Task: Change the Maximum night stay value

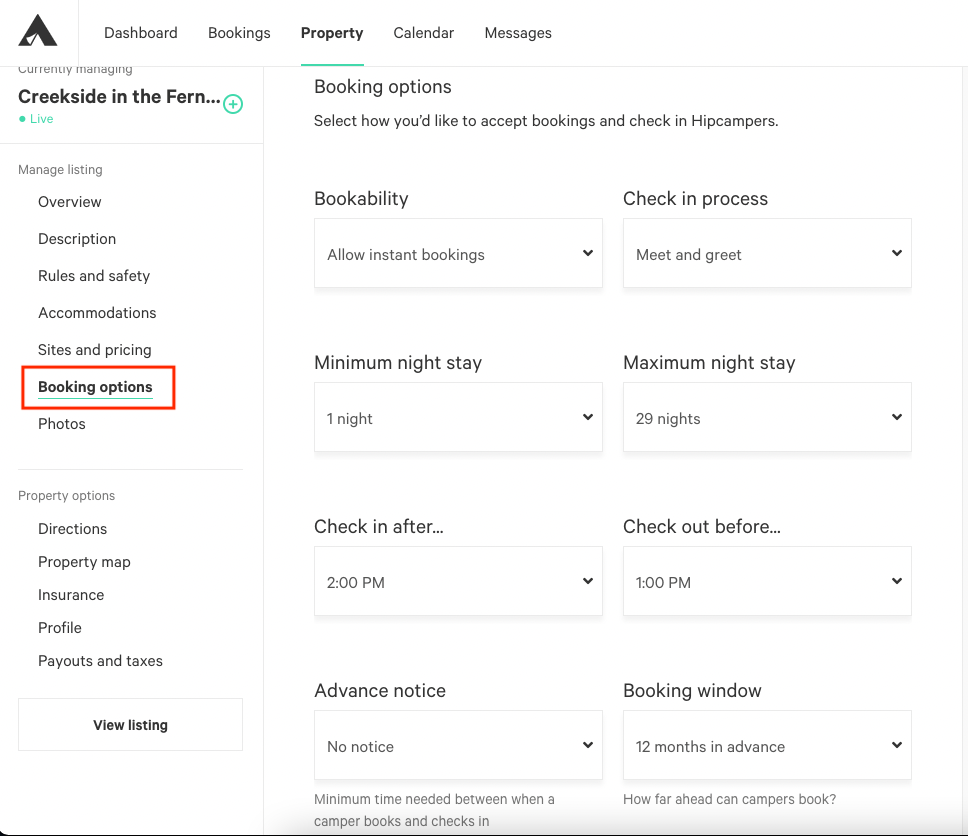Action: (767, 417)
